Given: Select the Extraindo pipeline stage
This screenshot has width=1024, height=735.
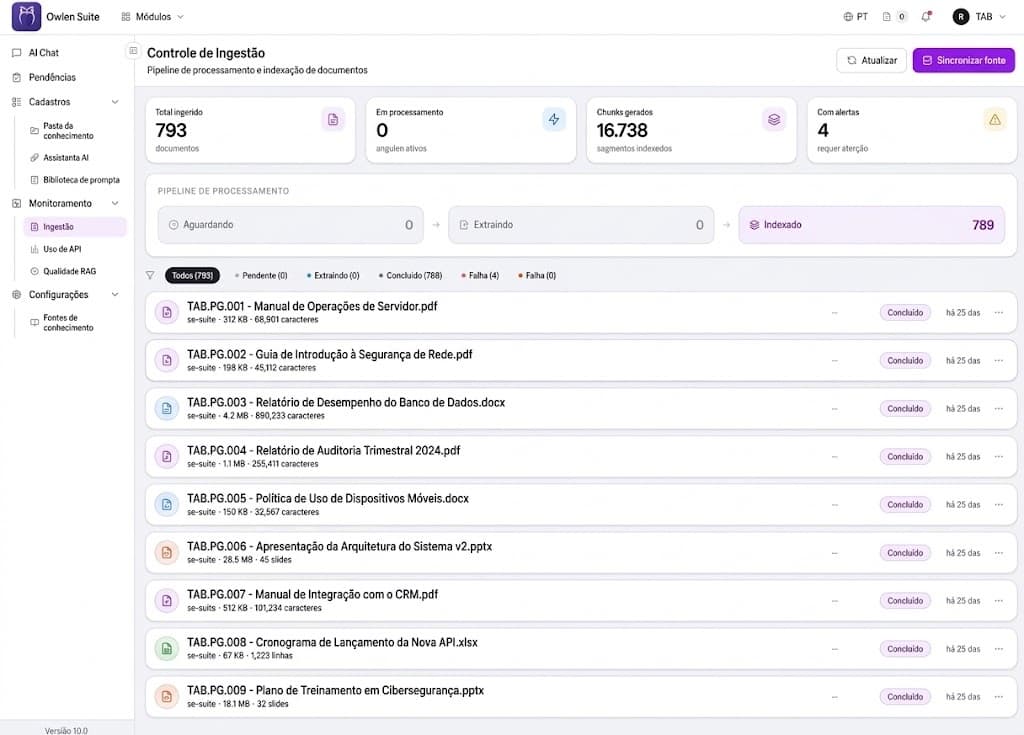Looking at the screenshot, I should (x=581, y=225).
